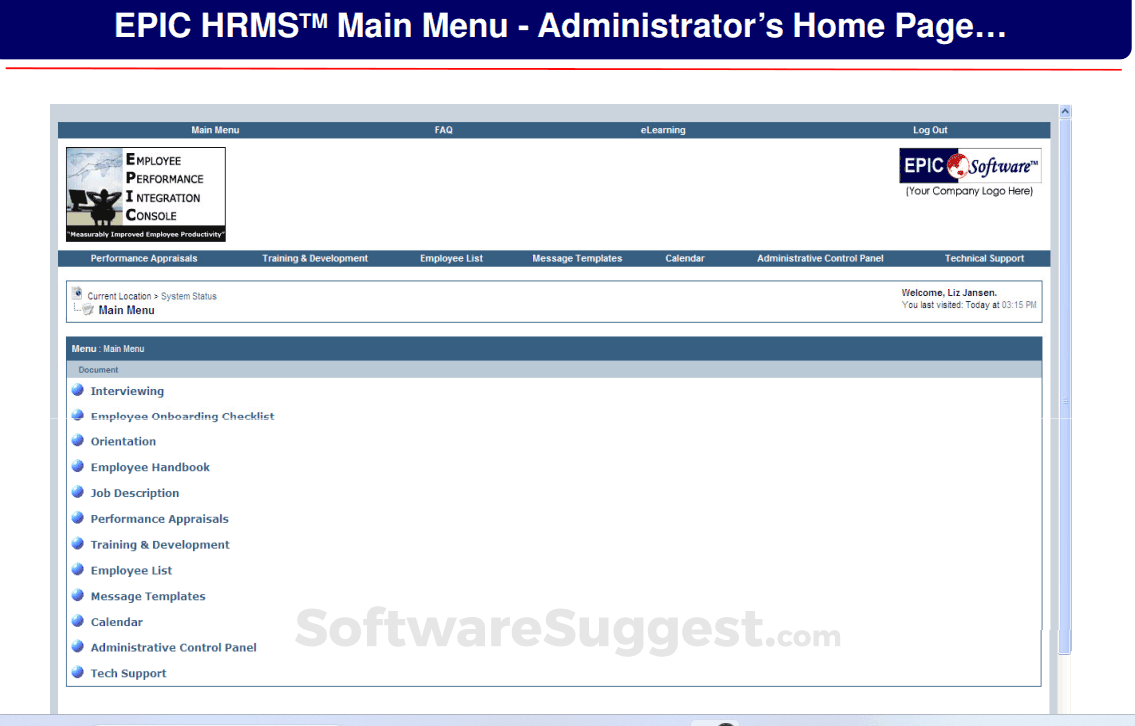This screenshot has height=726, width=1135.
Task: Click the folder icon beside Main Menu breadcrumb
Action: tap(88, 310)
